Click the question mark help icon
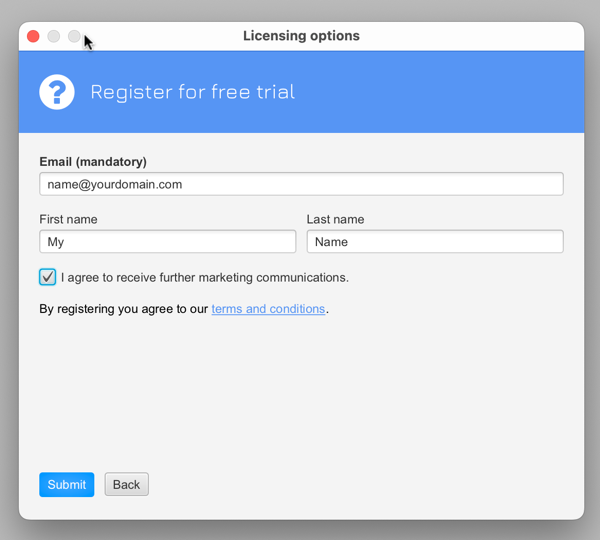600x540 pixels. 57,92
